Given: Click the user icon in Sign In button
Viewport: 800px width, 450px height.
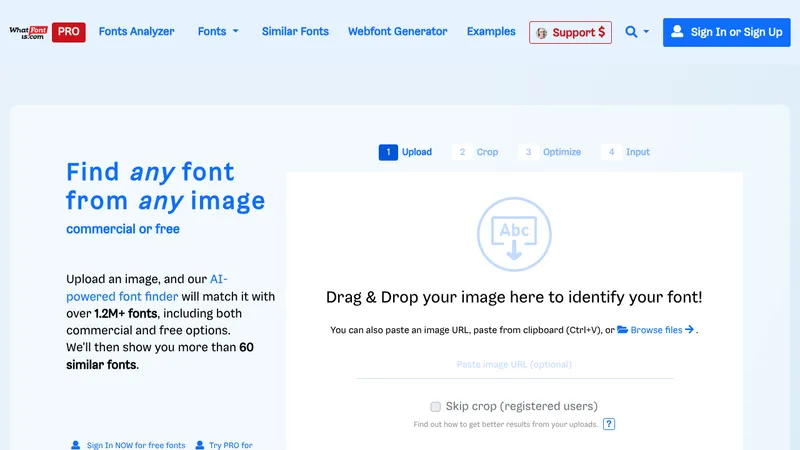Looking at the screenshot, I should pyautogui.click(x=677, y=31).
